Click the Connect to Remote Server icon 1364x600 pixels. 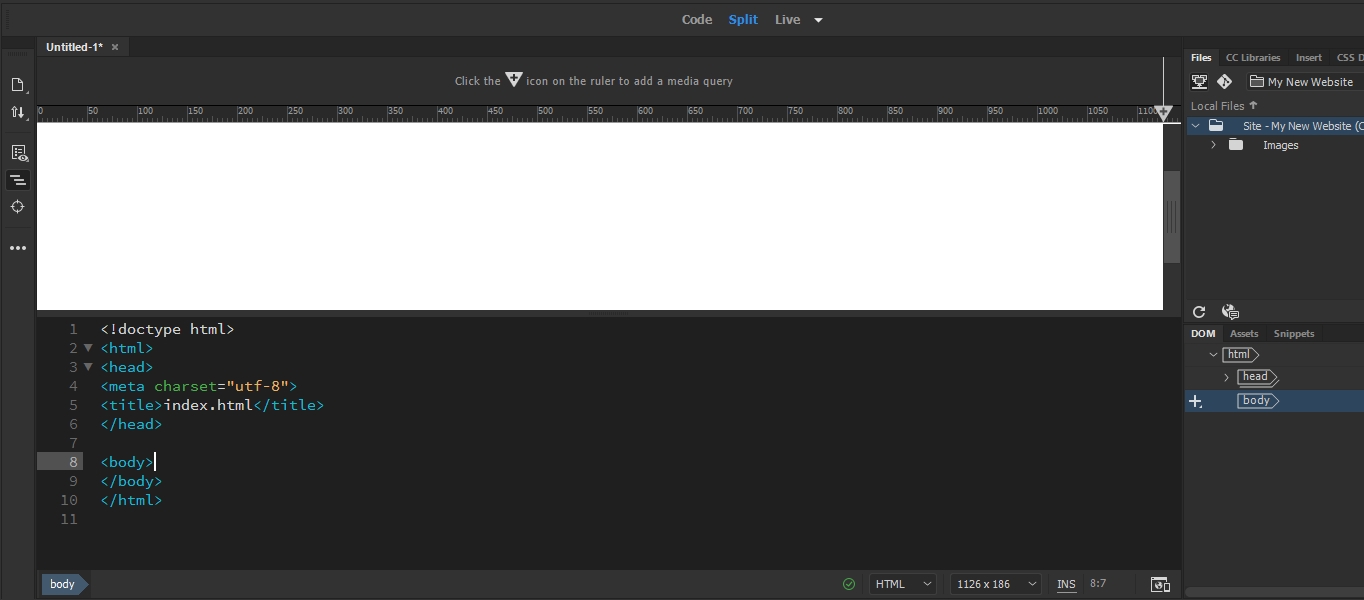click(1199, 82)
